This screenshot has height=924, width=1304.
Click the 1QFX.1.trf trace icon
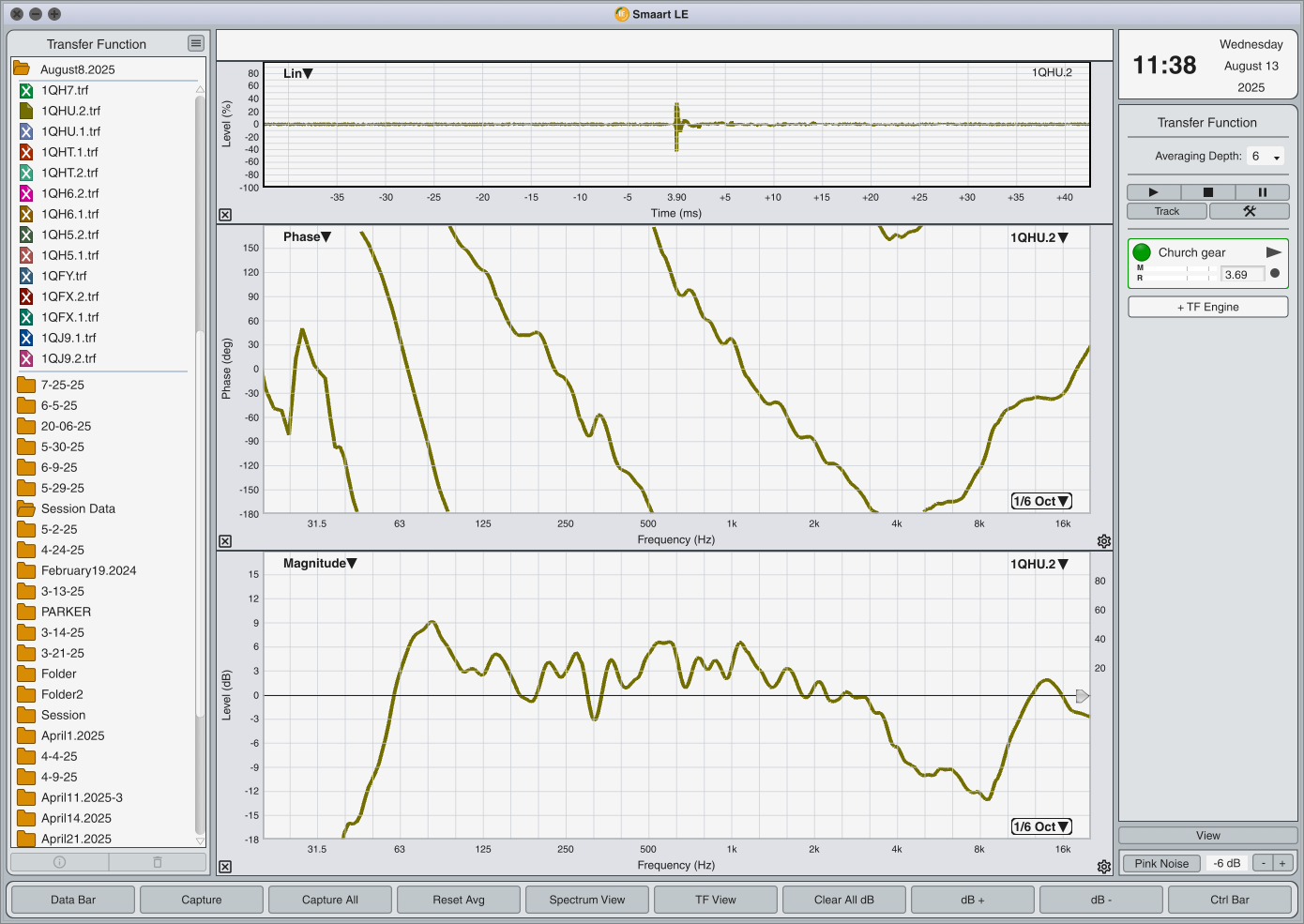[x=26, y=317]
